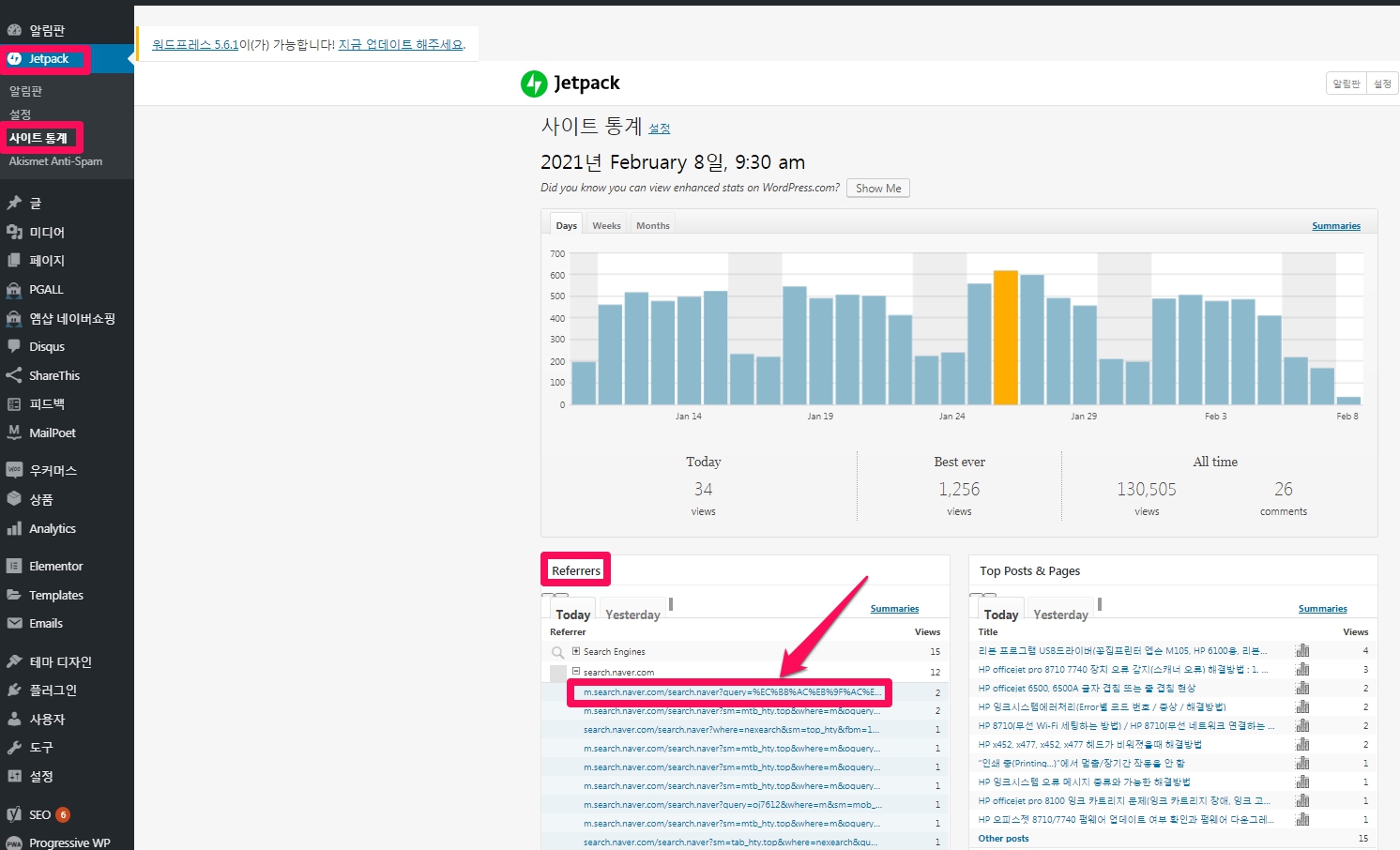The height and width of the screenshot is (850, 1400).
Task: Click the 미디어 media library icon
Action: coord(14,232)
